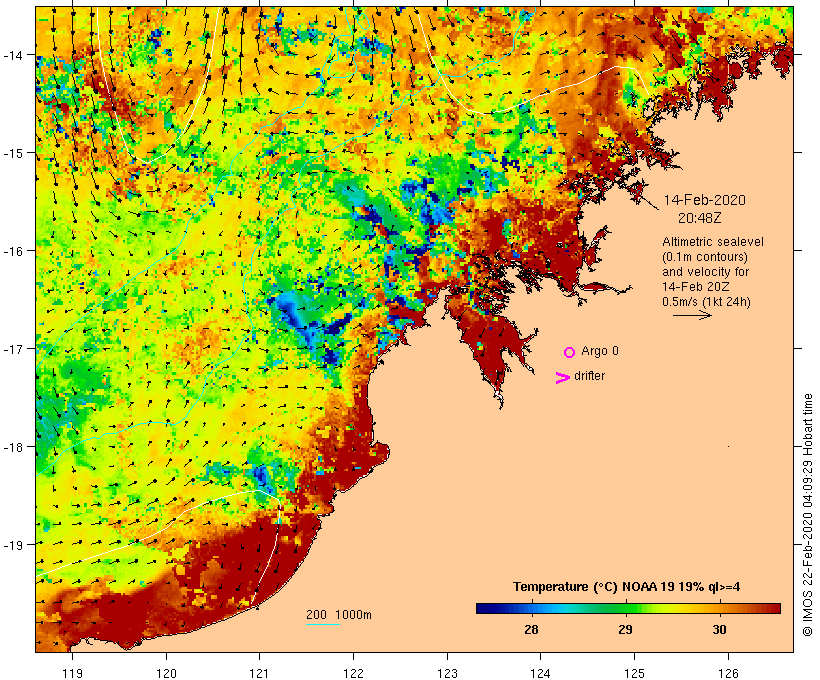Click the '126' longitude axis label
Viewport: 820px width, 680px height.
[728, 673]
